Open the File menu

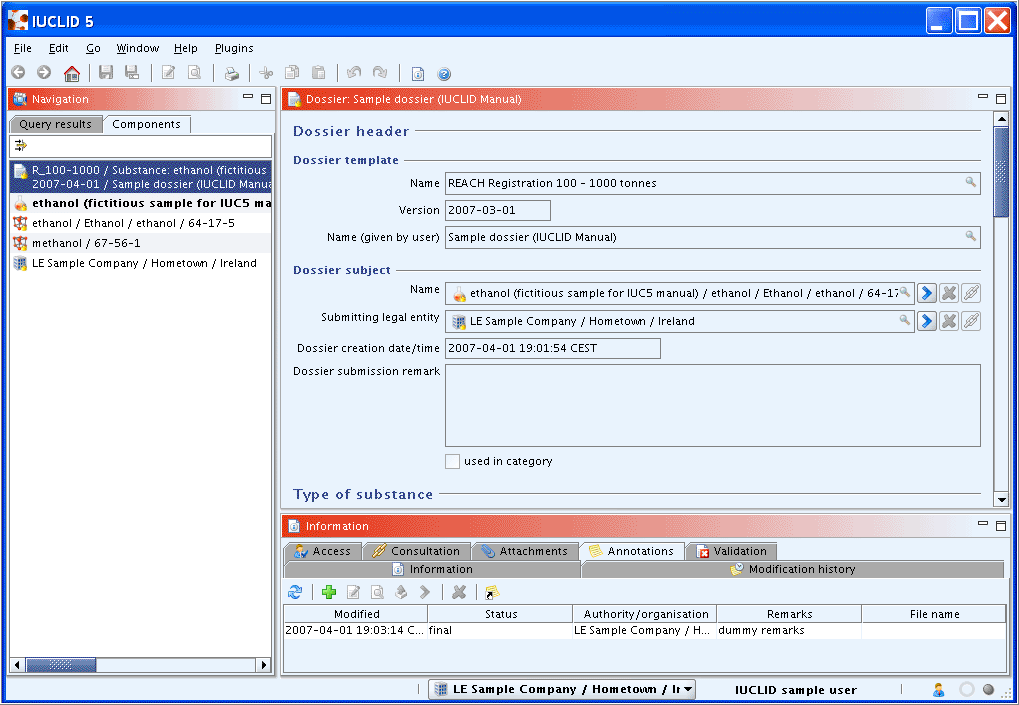point(23,48)
